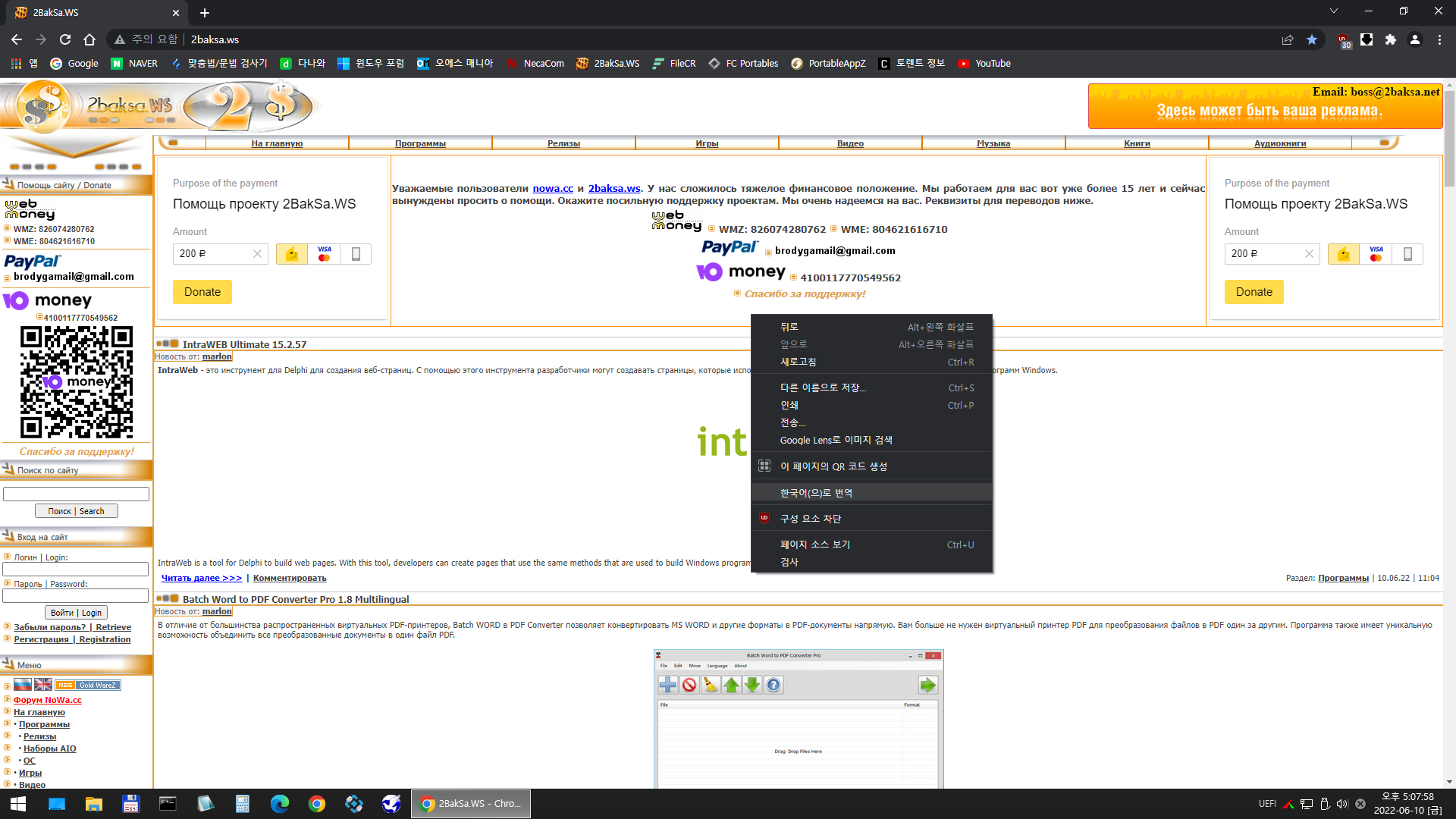Open File Explorer from the taskbar

93,804
